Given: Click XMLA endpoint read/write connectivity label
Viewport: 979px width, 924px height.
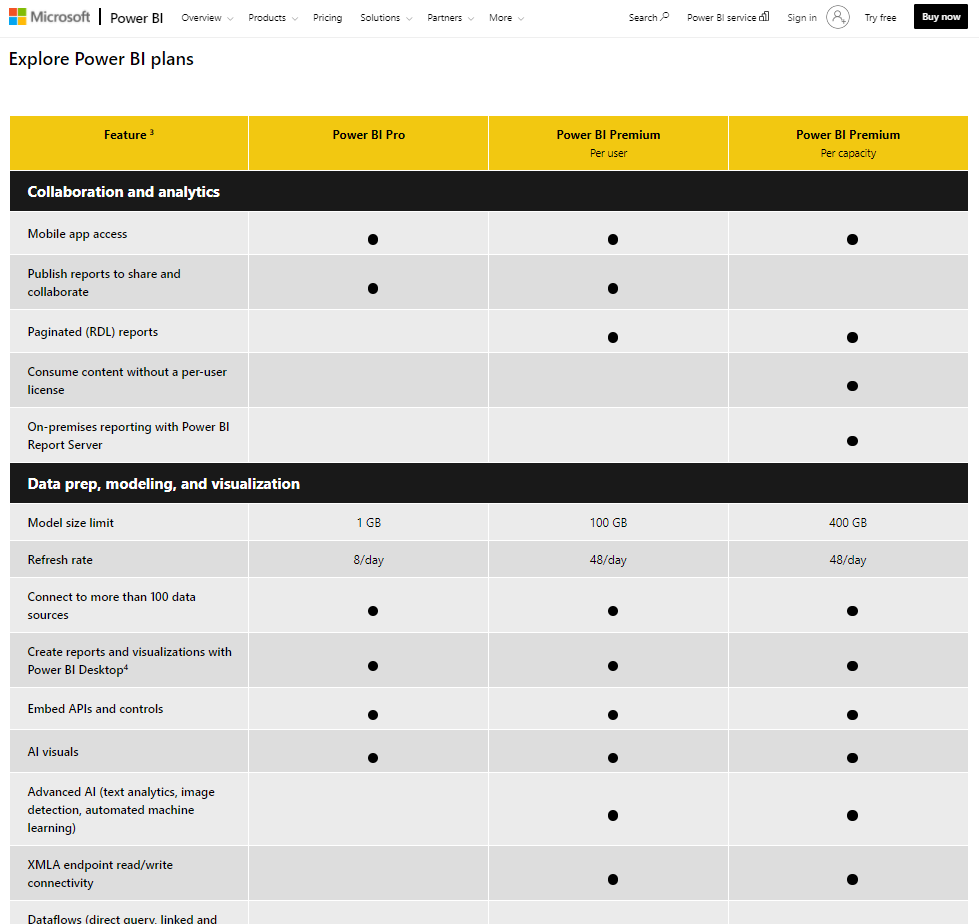Looking at the screenshot, I should [x=100, y=874].
